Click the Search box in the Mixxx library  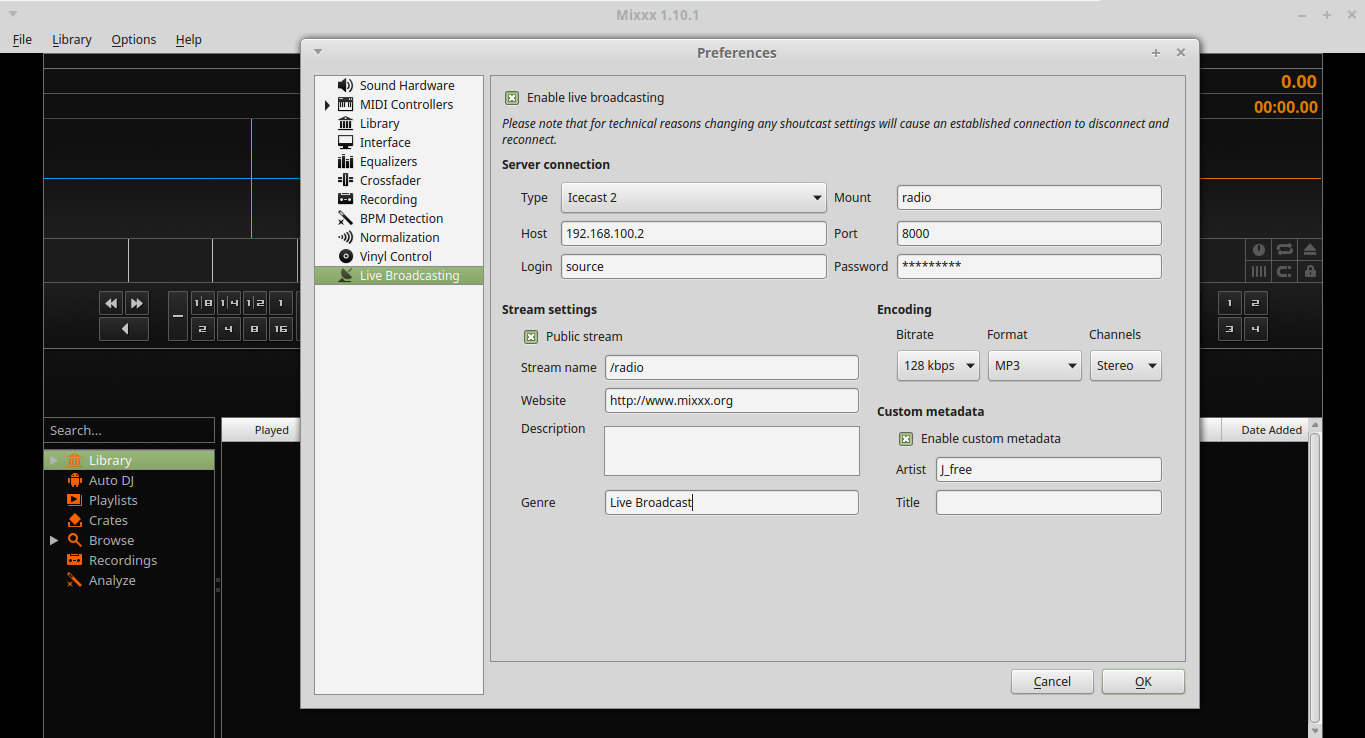[x=129, y=430]
